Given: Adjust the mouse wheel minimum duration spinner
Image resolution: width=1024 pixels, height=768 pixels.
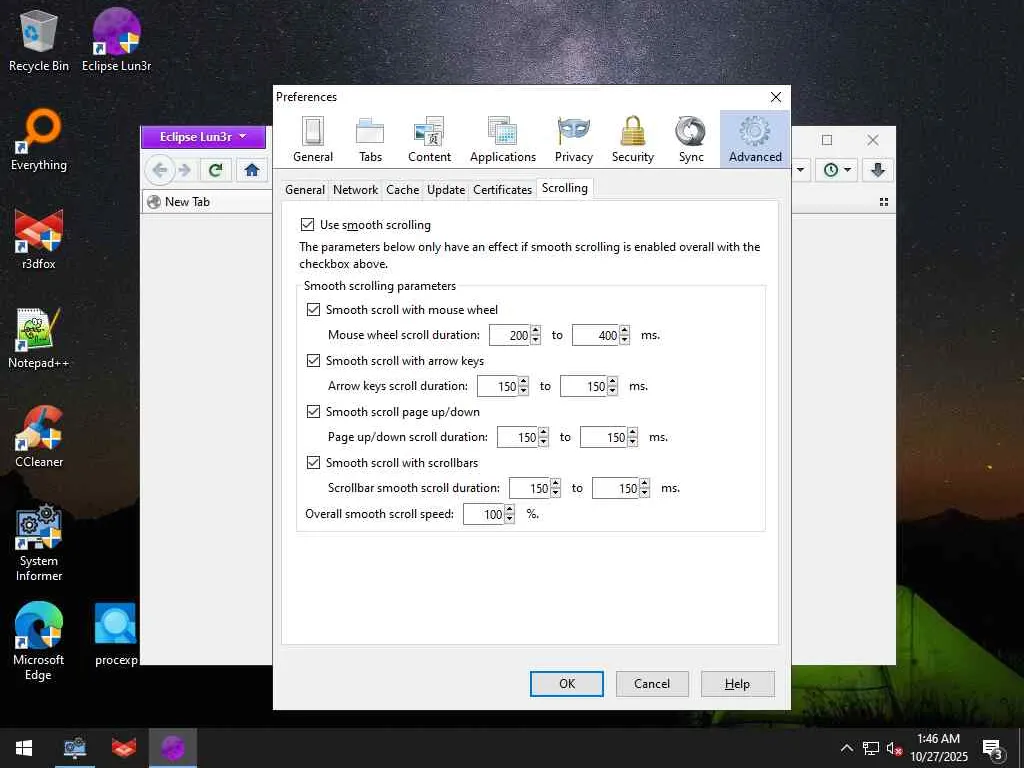Looking at the screenshot, I should click(x=536, y=335).
